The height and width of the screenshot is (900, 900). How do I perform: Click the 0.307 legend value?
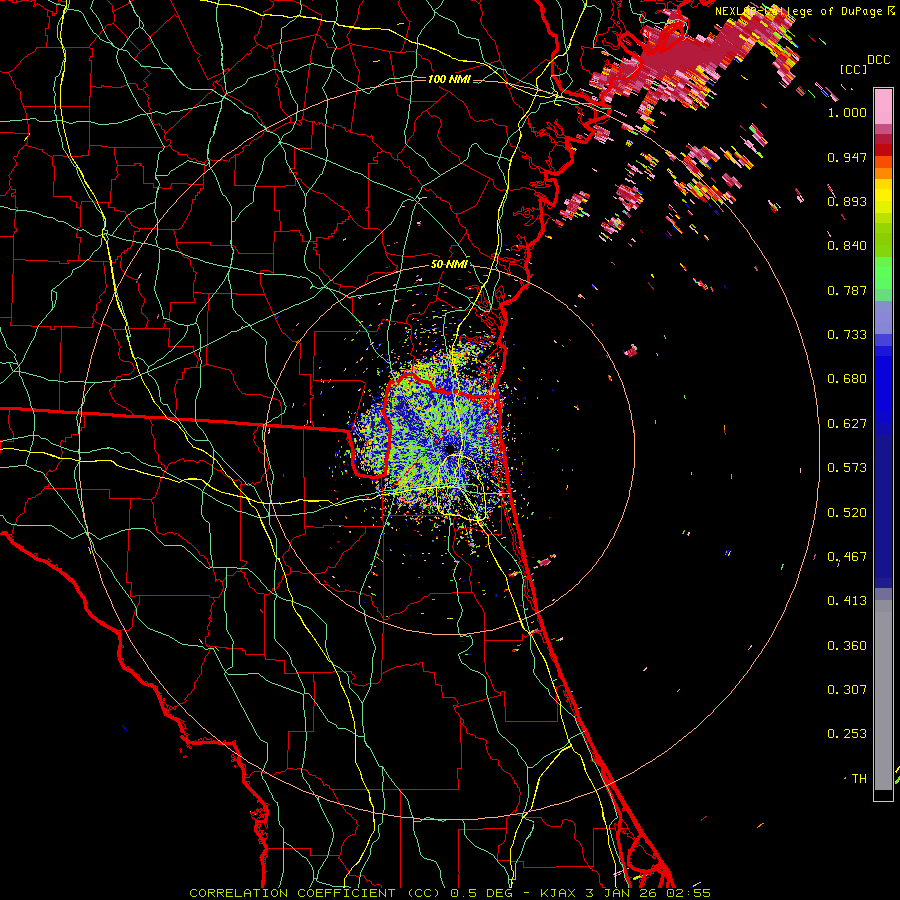point(847,690)
